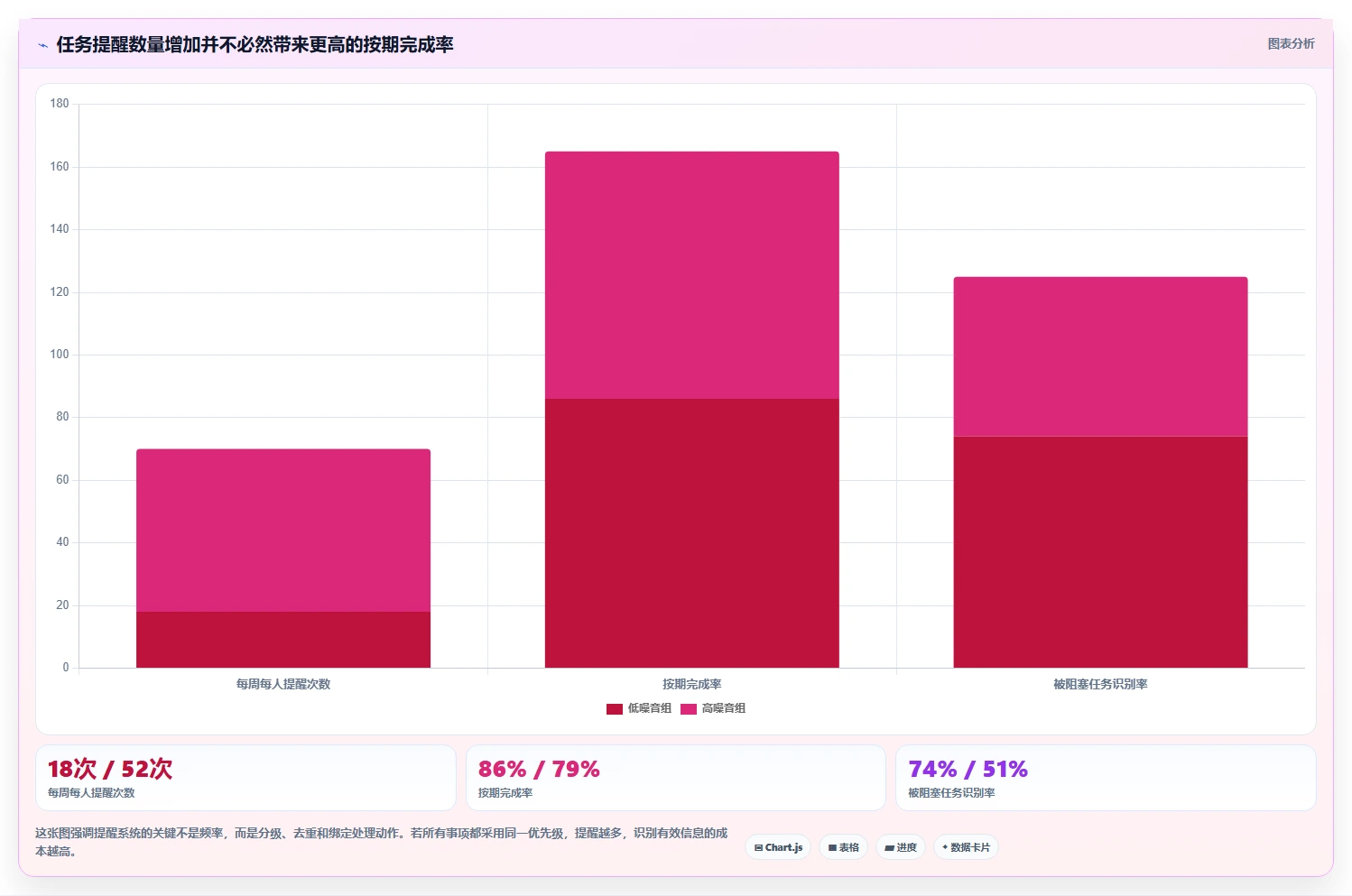Click the 图表分析 label in header
The height and width of the screenshot is (896, 1352).
click(1291, 43)
